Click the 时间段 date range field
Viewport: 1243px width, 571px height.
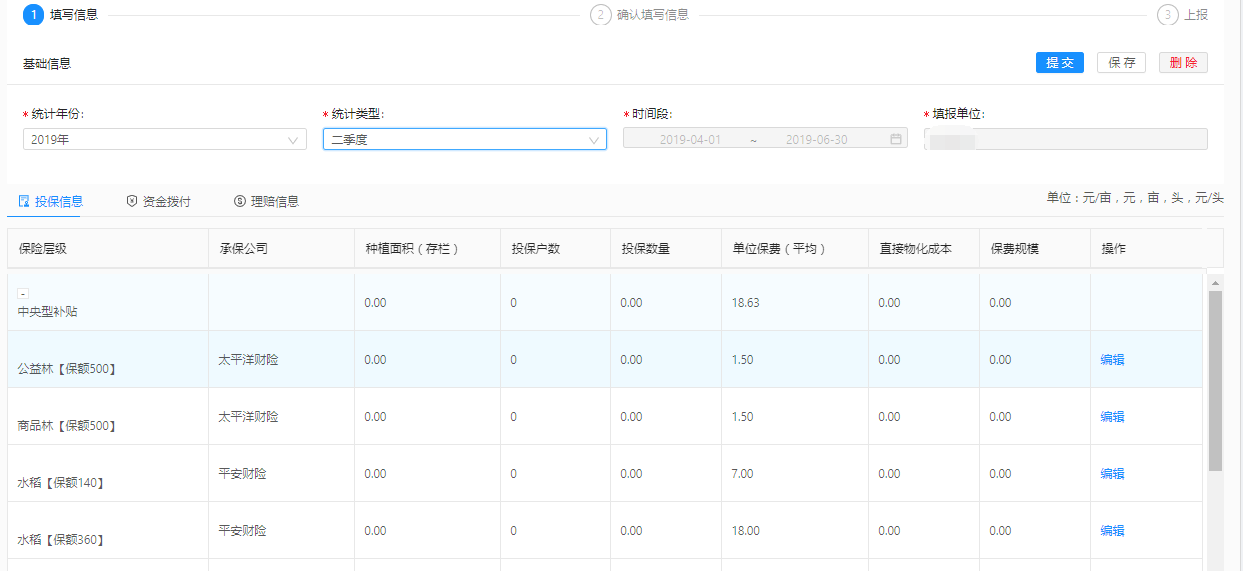[765, 139]
